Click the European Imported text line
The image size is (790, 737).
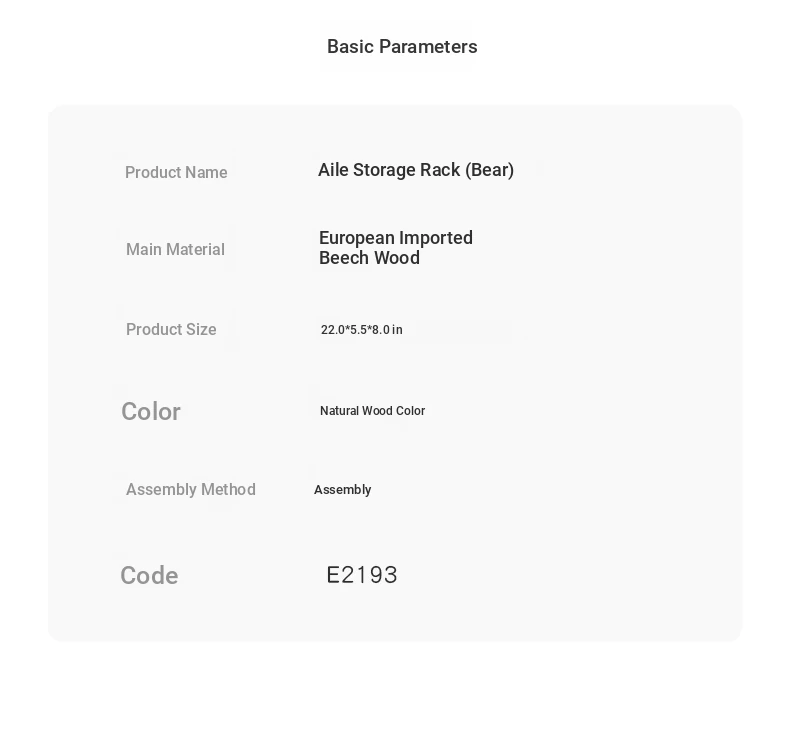(x=396, y=238)
